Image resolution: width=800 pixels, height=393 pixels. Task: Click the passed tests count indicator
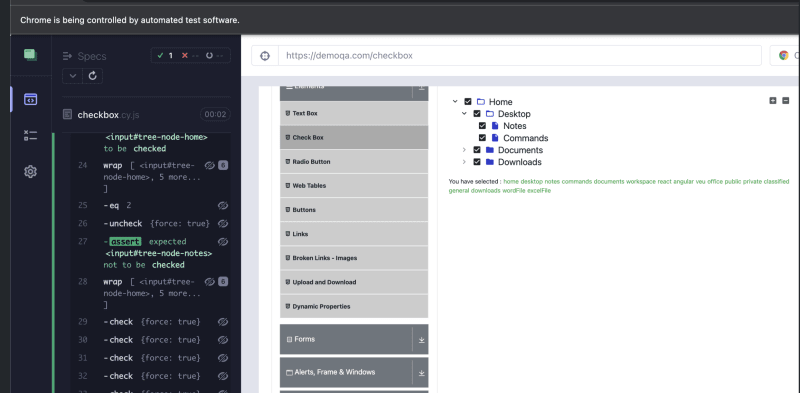coord(165,56)
